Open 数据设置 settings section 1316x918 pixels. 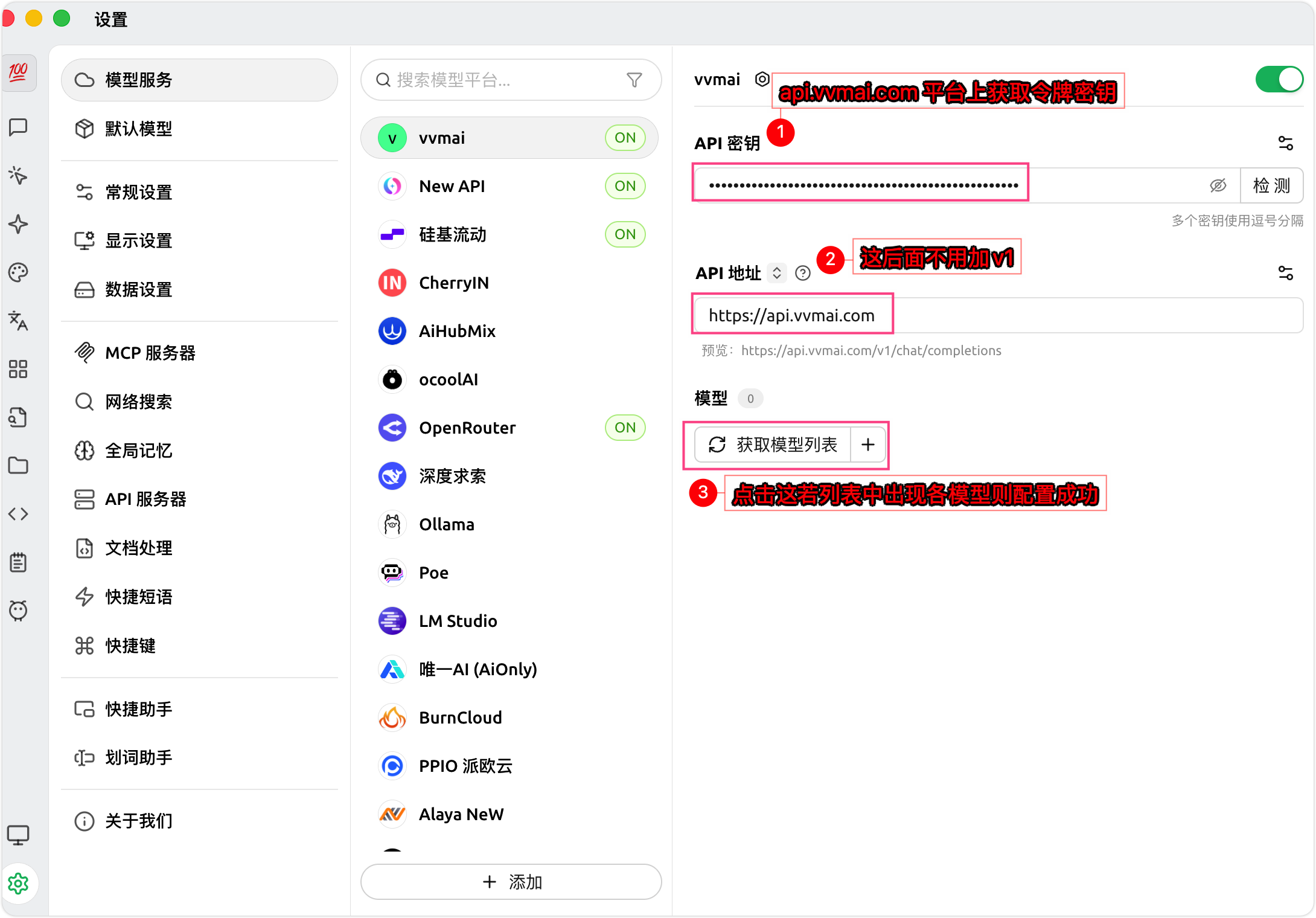[199, 289]
